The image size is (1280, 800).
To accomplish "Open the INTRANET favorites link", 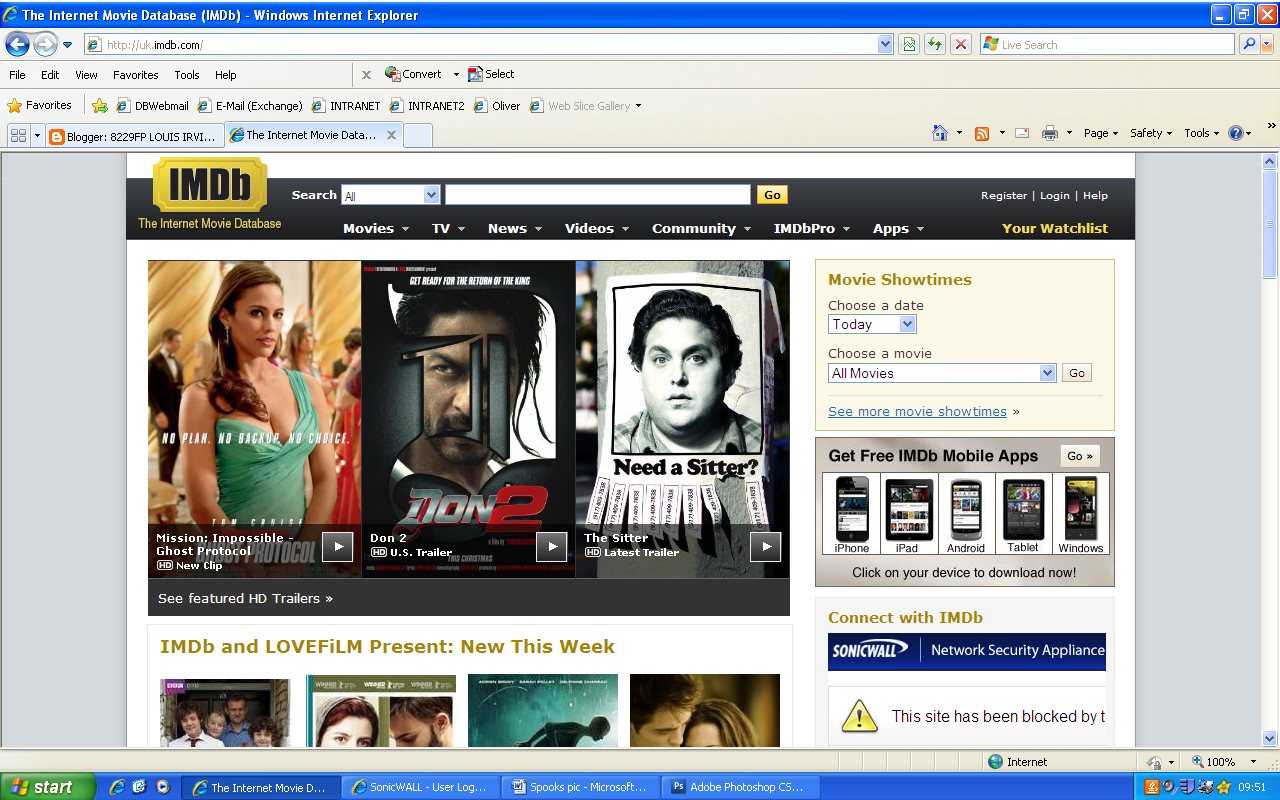I will [x=346, y=106].
